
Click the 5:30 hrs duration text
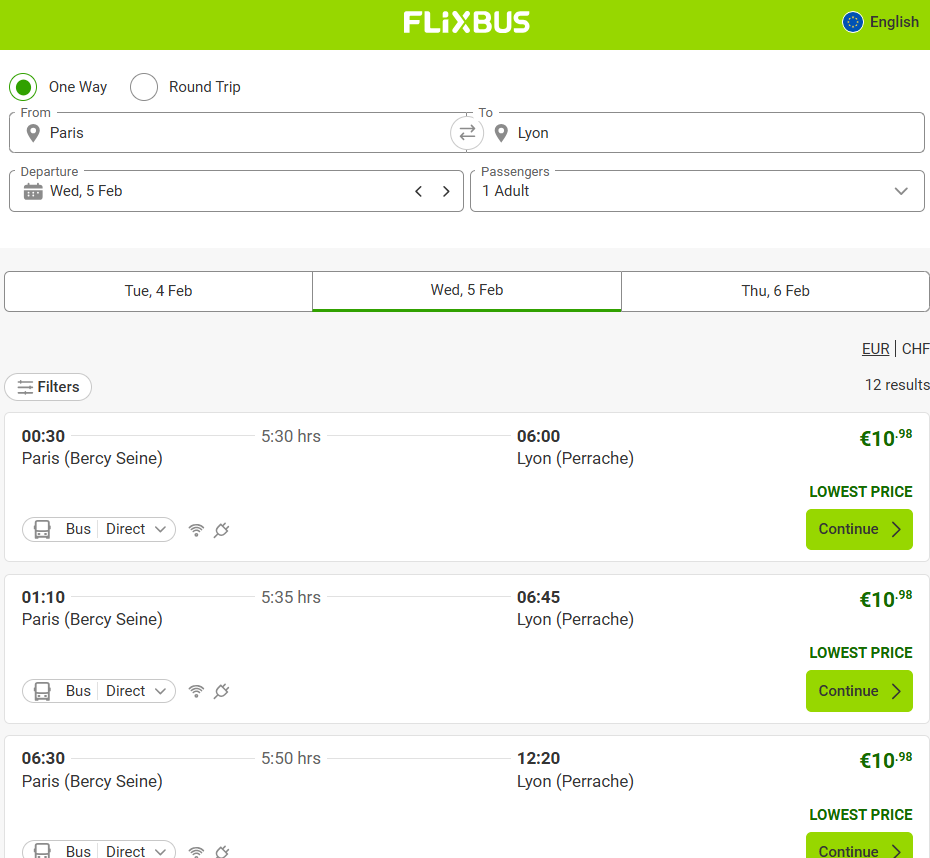pos(291,436)
